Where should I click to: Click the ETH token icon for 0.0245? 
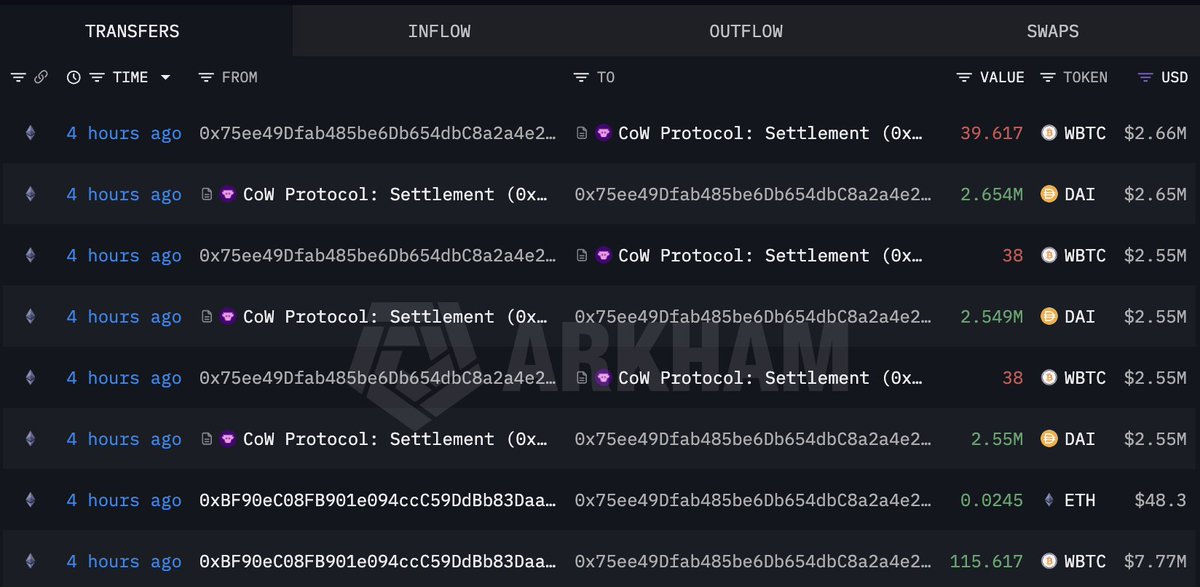[1049, 500]
